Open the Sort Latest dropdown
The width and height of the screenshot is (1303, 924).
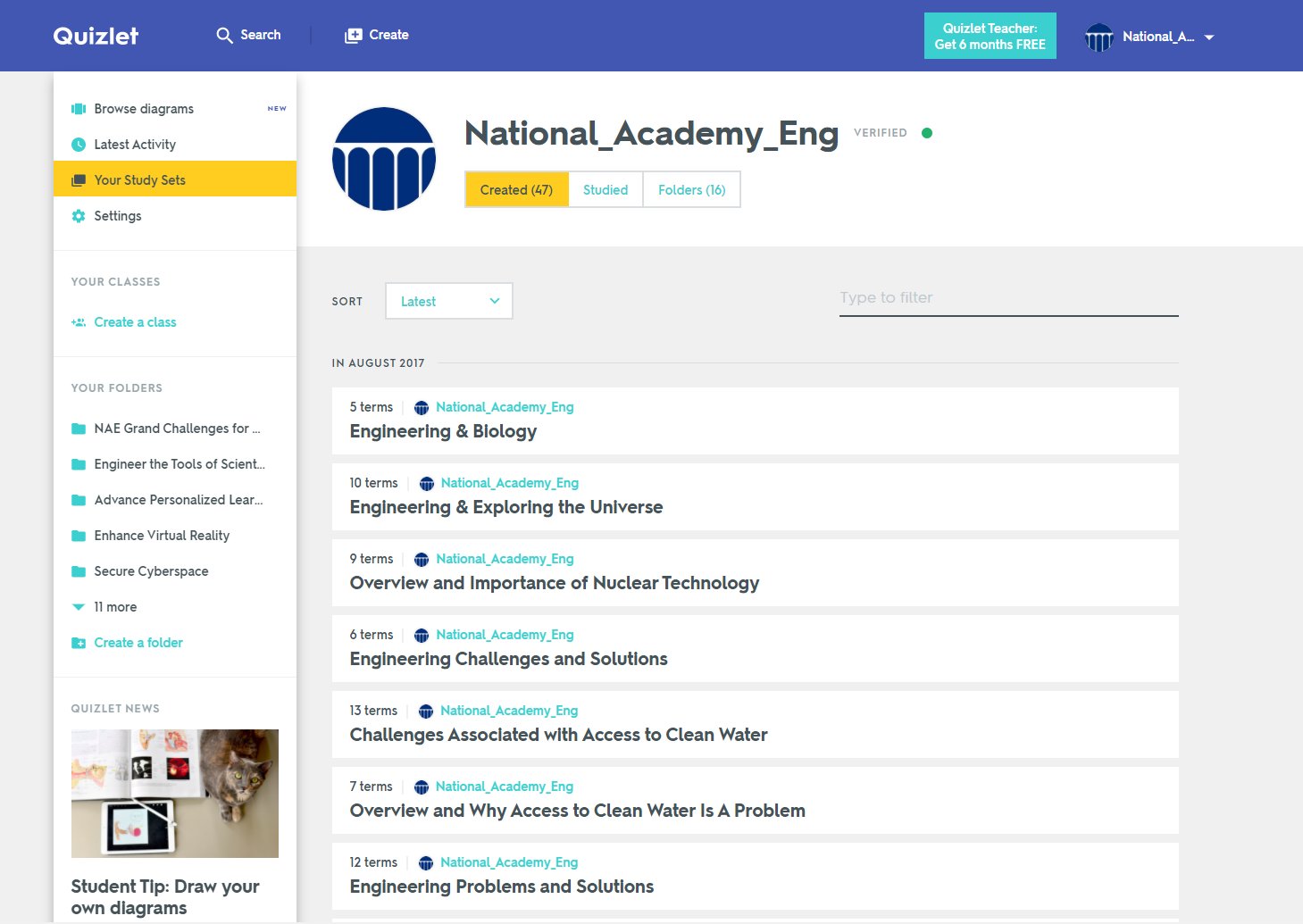(449, 301)
